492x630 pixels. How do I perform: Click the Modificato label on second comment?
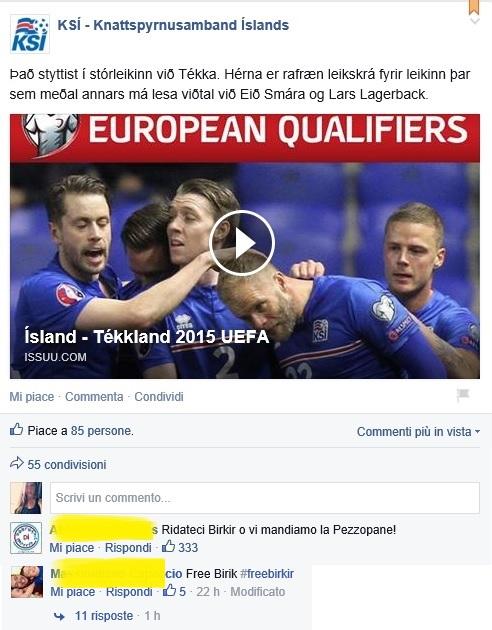coord(257,591)
